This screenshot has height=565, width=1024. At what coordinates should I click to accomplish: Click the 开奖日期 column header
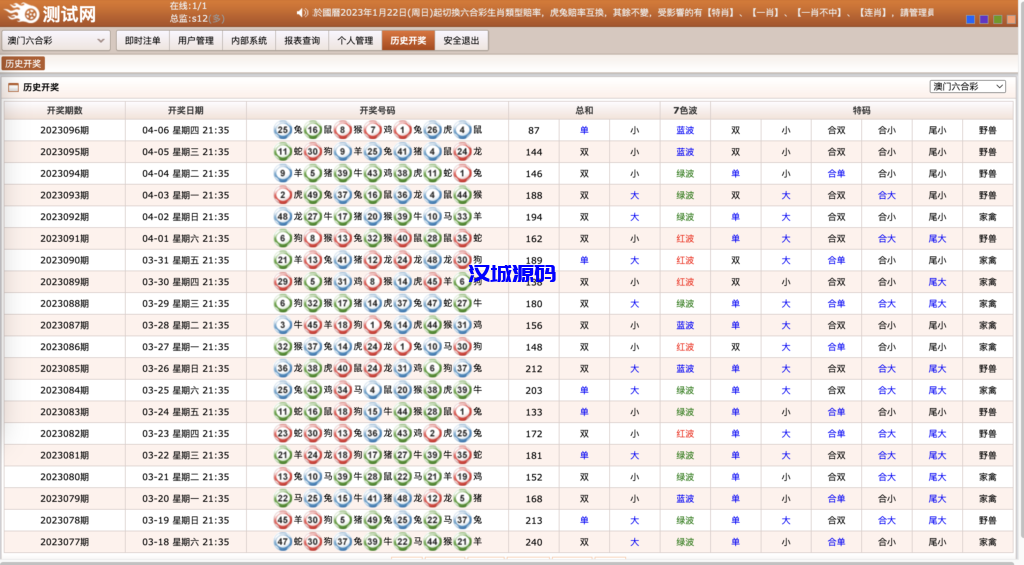tap(185, 110)
